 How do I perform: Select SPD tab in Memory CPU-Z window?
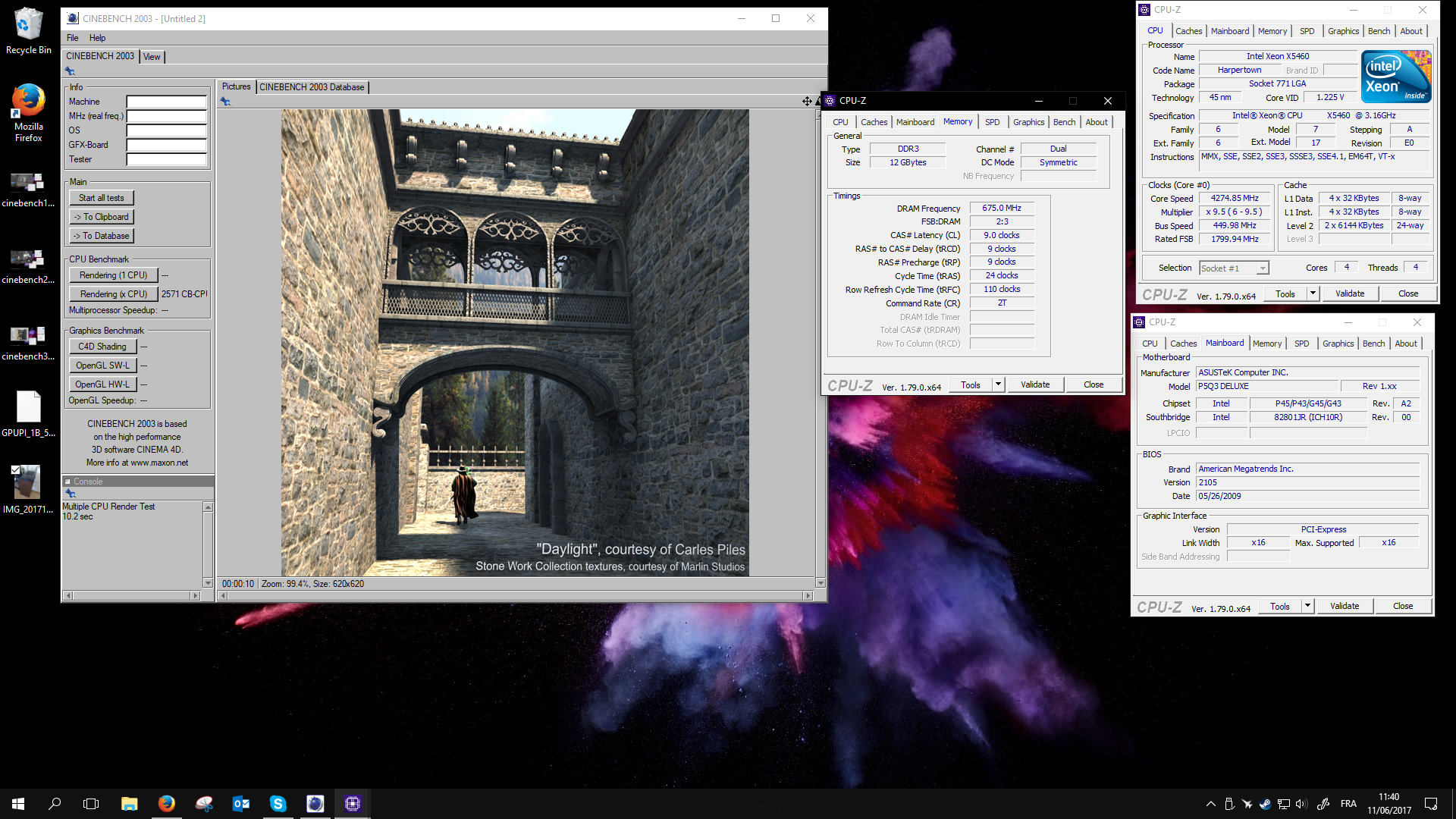pyautogui.click(x=992, y=122)
